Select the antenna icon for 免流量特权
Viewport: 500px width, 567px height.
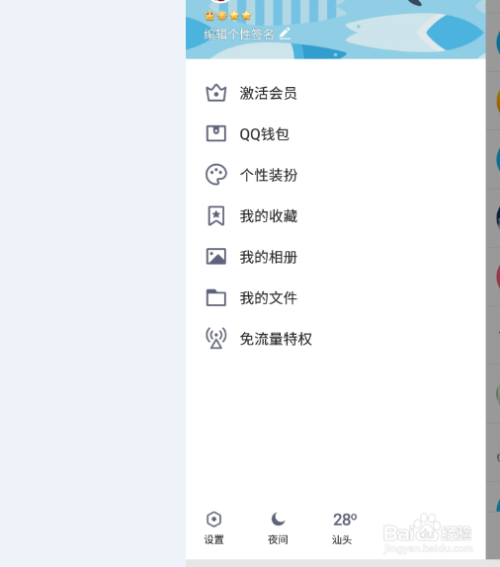coord(216,338)
